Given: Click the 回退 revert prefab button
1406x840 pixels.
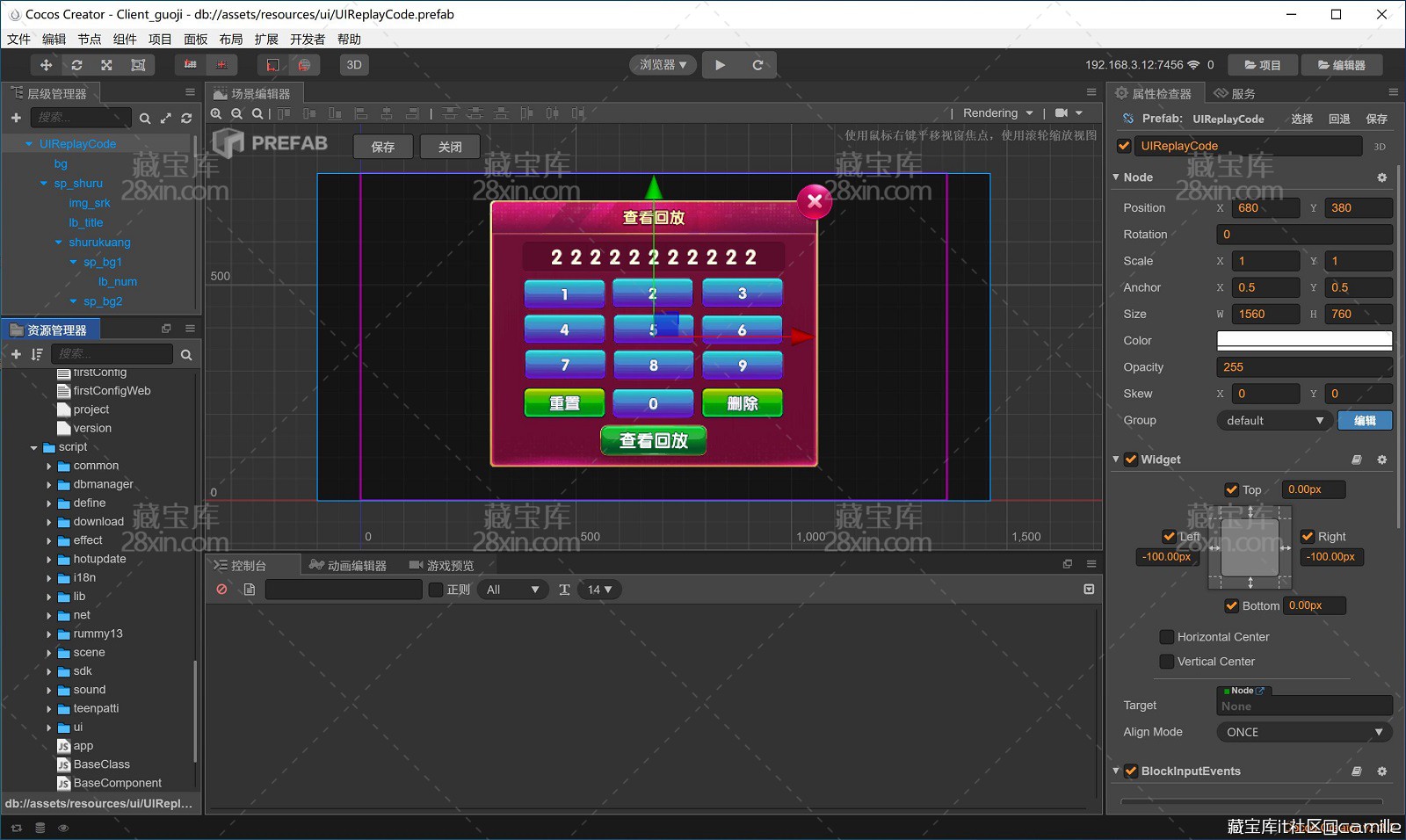Looking at the screenshot, I should coord(1339,119).
